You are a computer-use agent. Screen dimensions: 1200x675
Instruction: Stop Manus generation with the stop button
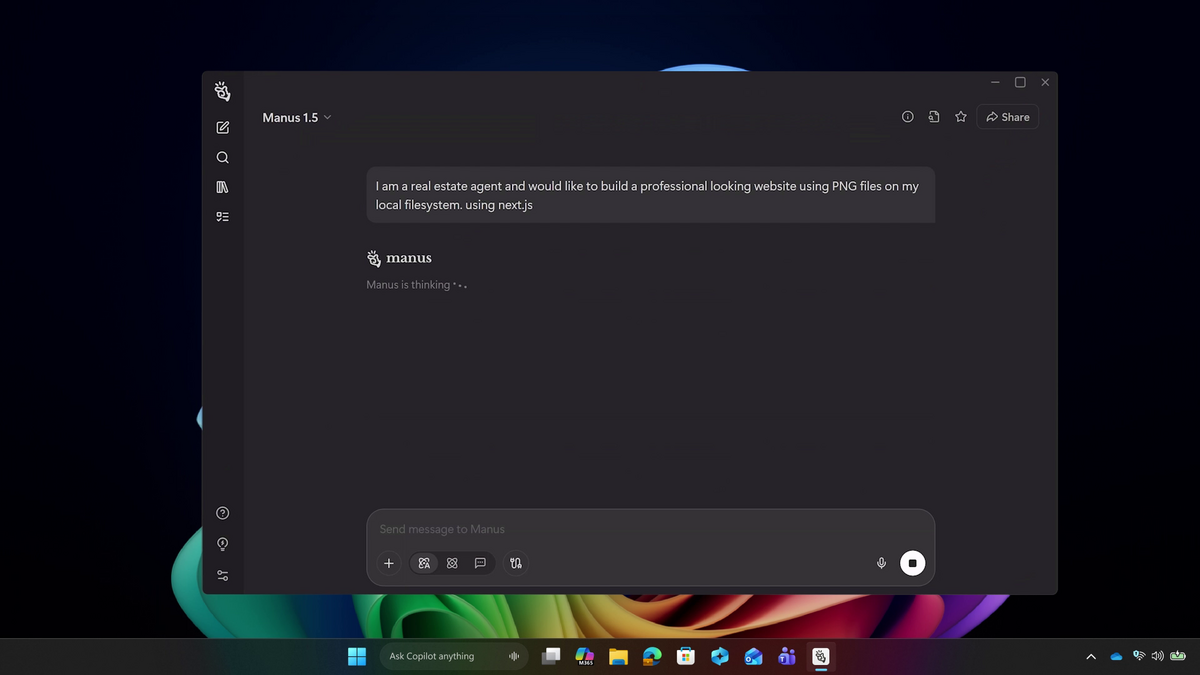pyautogui.click(x=912, y=563)
